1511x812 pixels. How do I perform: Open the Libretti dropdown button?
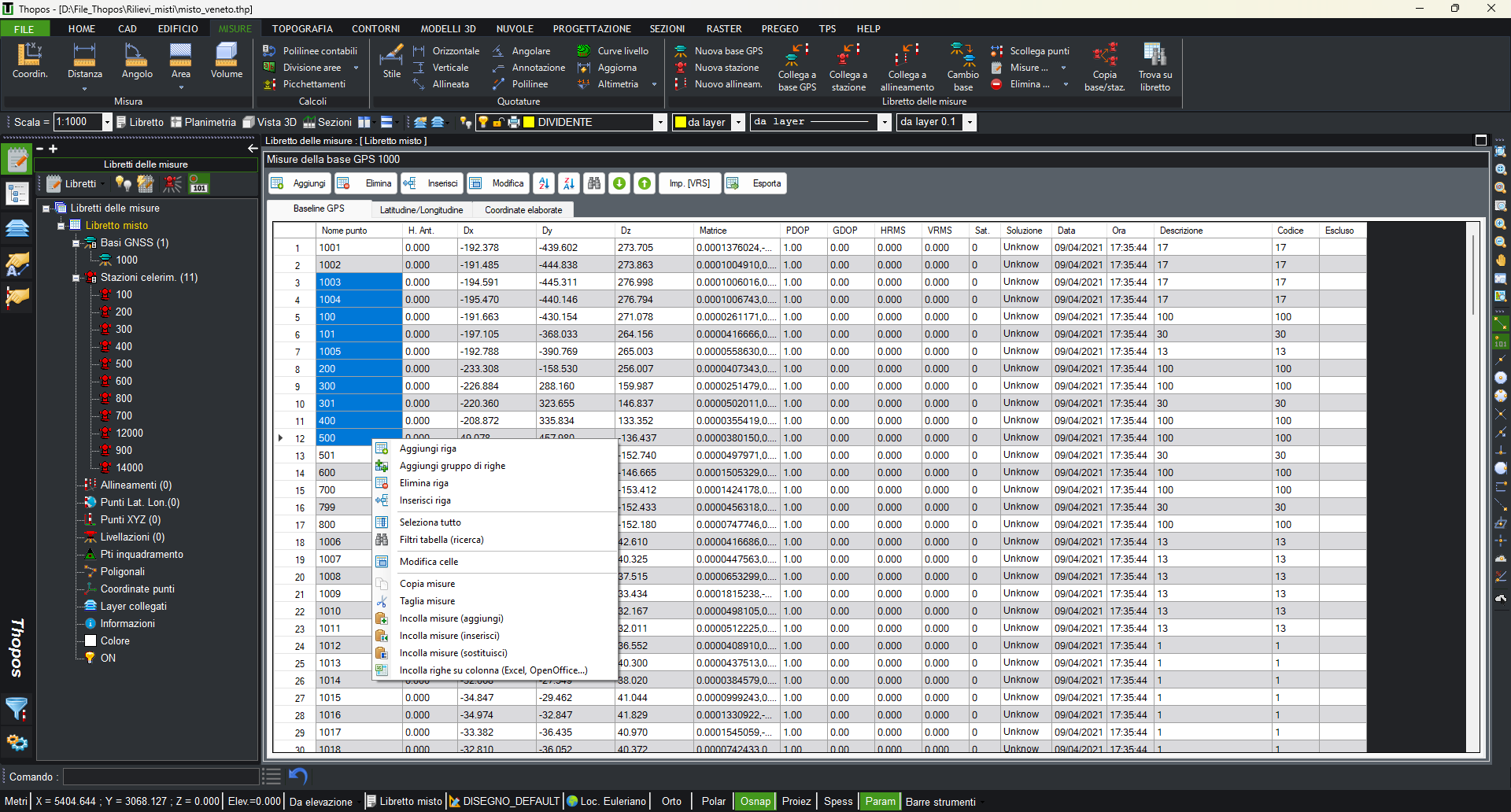pos(76,183)
